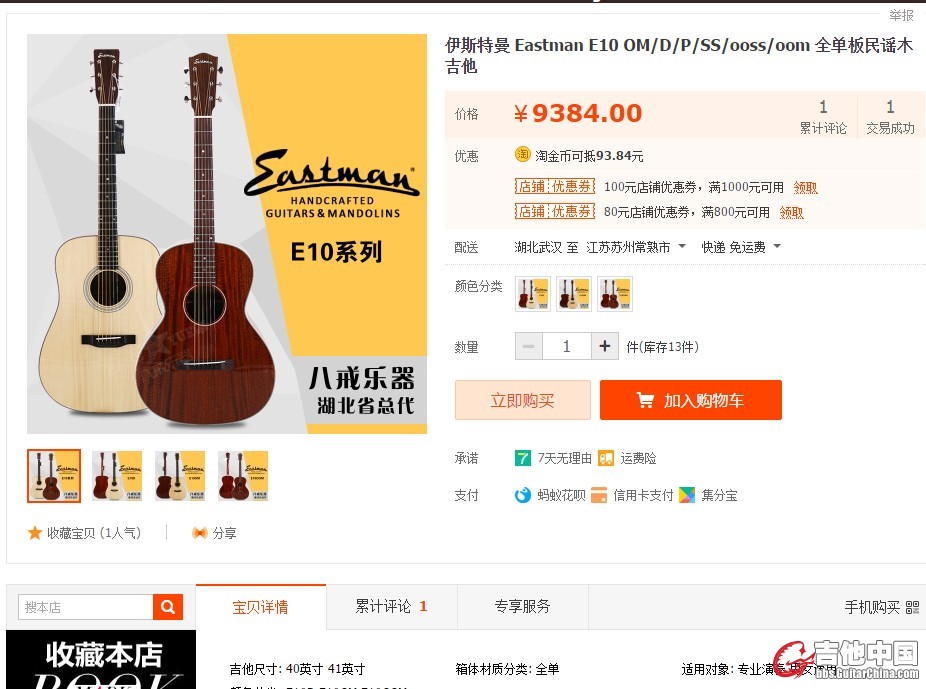Click the green 7天无理由 icon
This screenshot has height=689, width=926.
point(523,458)
